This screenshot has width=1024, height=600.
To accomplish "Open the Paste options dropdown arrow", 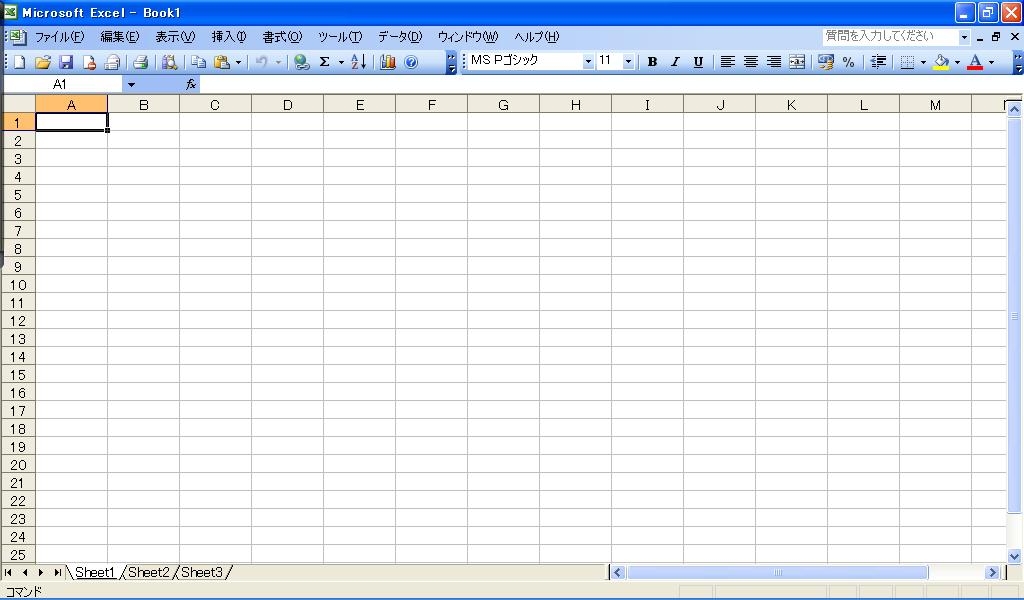I will (x=238, y=63).
